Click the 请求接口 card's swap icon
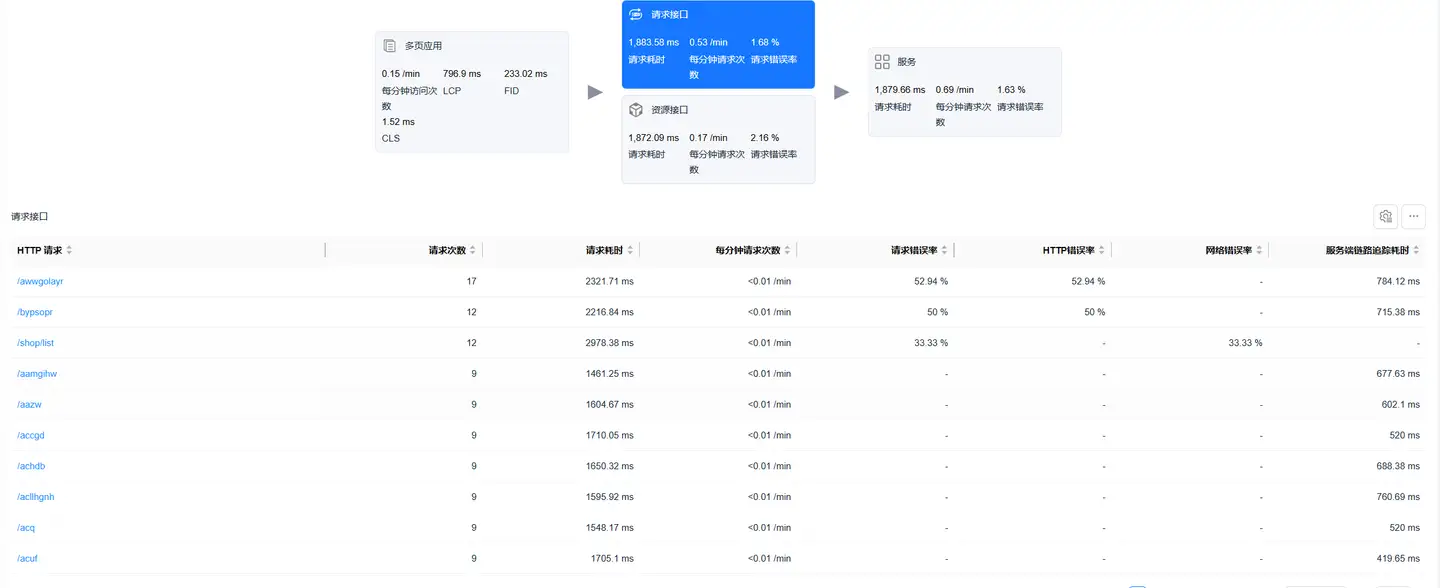The image size is (1440, 588). (636, 15)
